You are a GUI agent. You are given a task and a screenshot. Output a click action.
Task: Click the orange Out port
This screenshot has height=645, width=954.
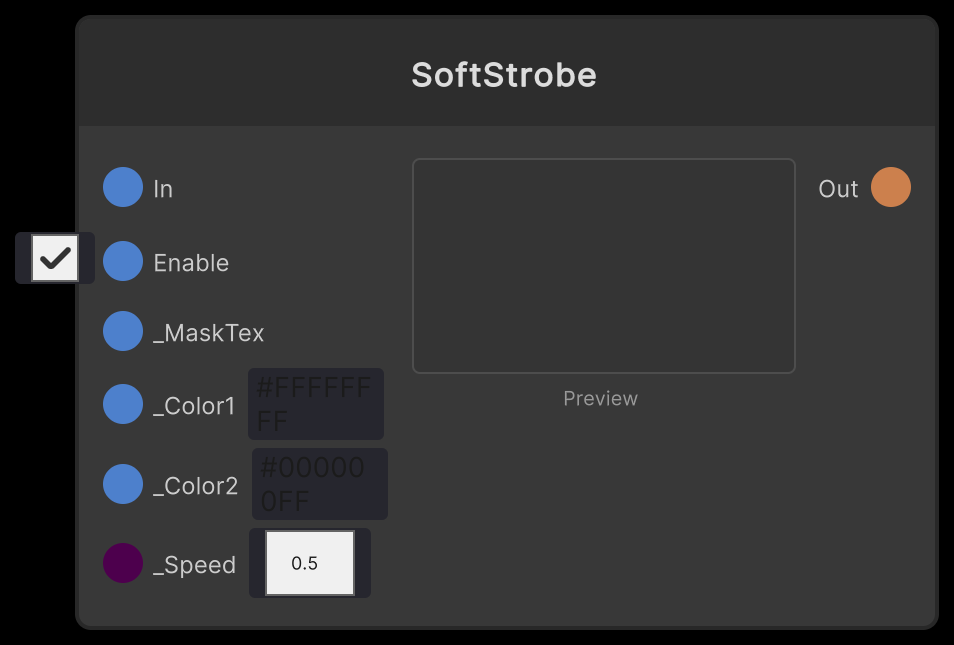pos(893,187)
